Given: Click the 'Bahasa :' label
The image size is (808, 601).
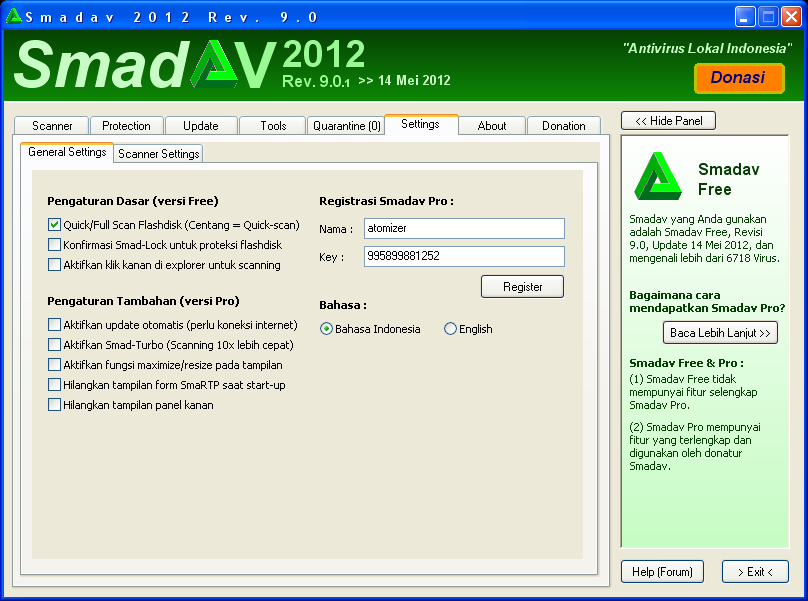Looking at the screenshot, I should tap(343, 305).
